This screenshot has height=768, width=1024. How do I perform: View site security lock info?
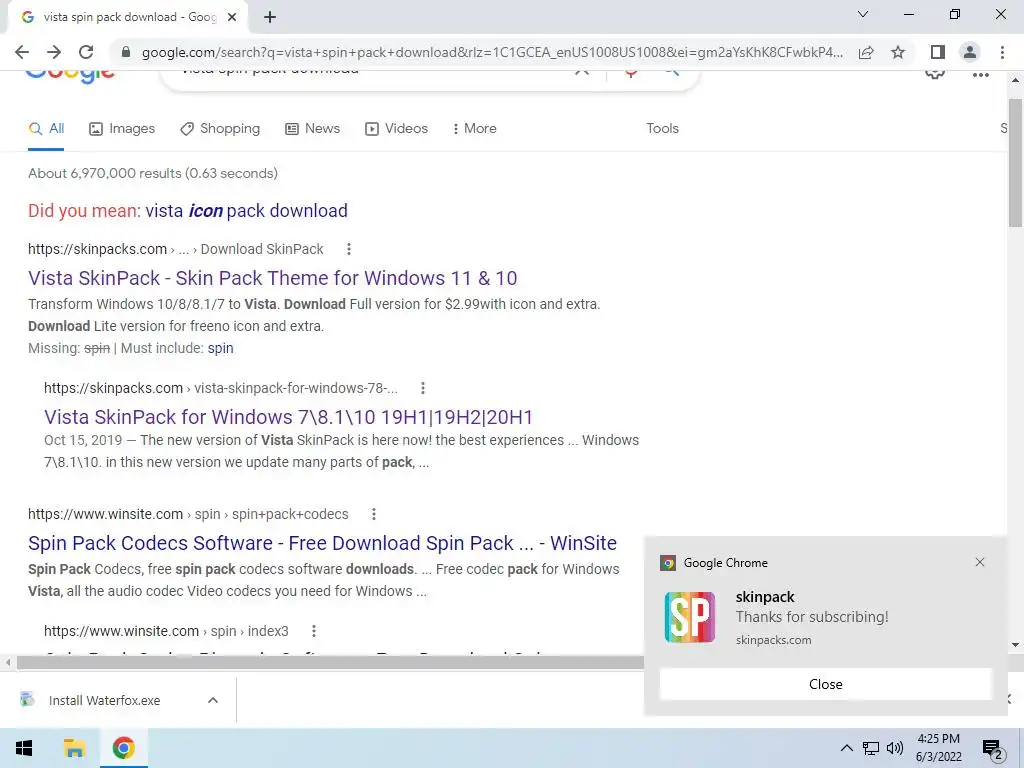click(x=126, y=52)
